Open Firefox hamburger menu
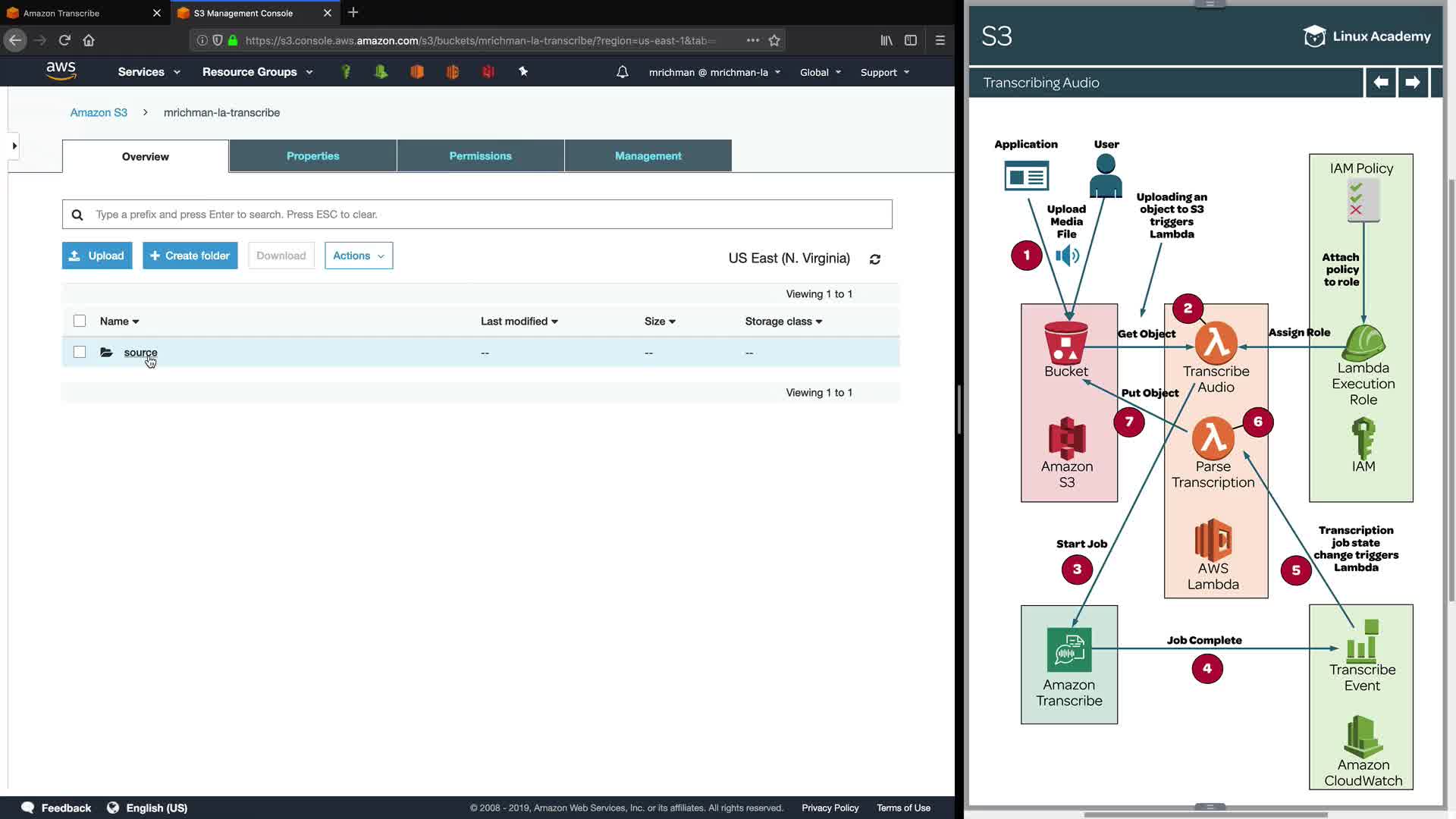The image size is (1456, 819). tap(940, 40)
